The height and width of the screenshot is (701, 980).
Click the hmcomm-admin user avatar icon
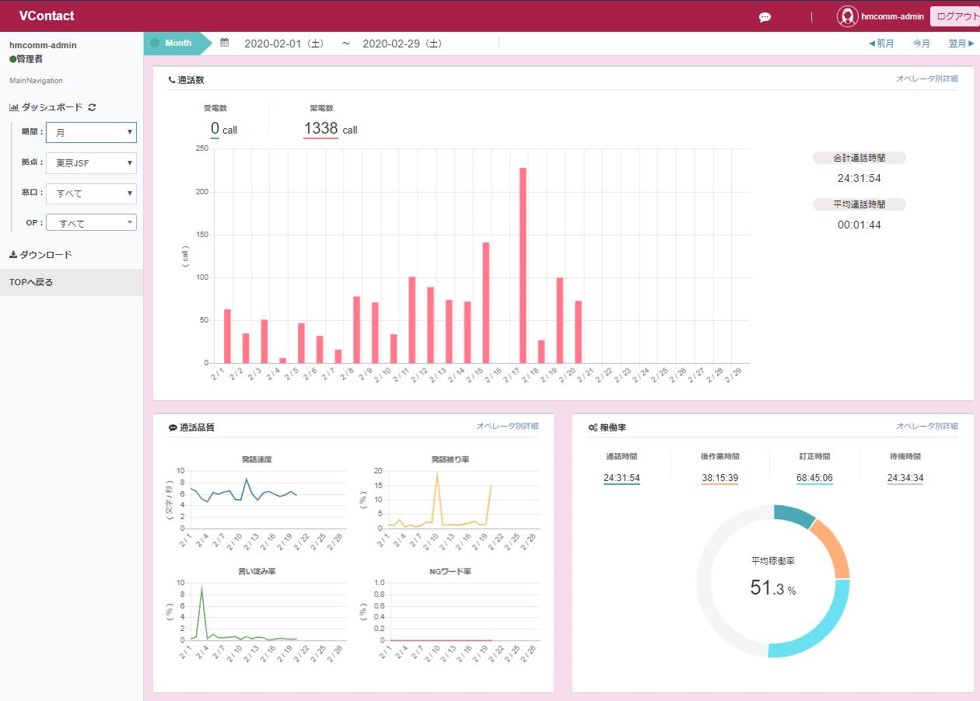[x=847, y=17]
